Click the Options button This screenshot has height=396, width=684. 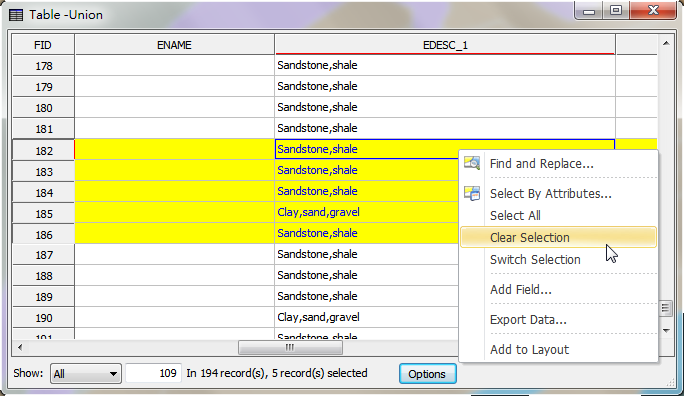pyautogui.click(x=428, y=374)
